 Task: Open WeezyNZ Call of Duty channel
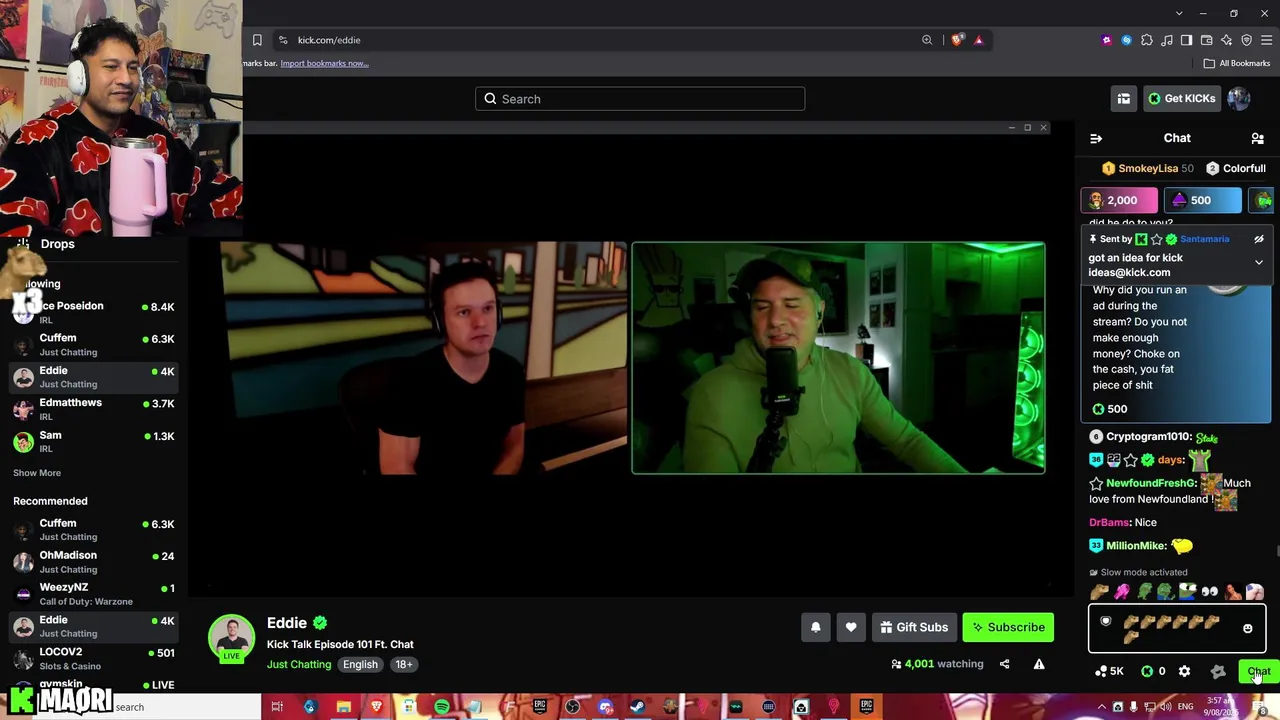[94, 594]
